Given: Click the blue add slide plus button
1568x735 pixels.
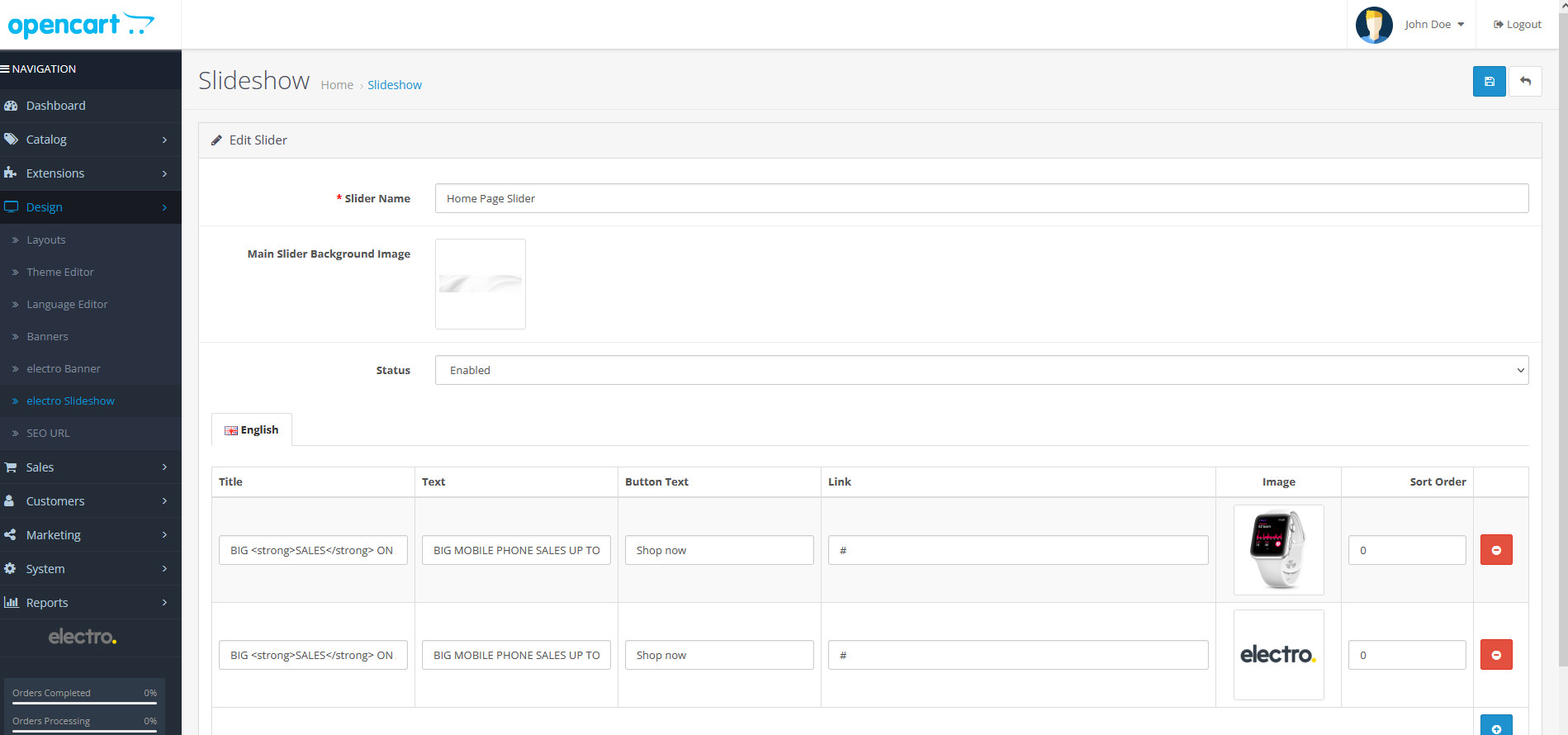Looking at the screenshot, I should point(1496,726).
